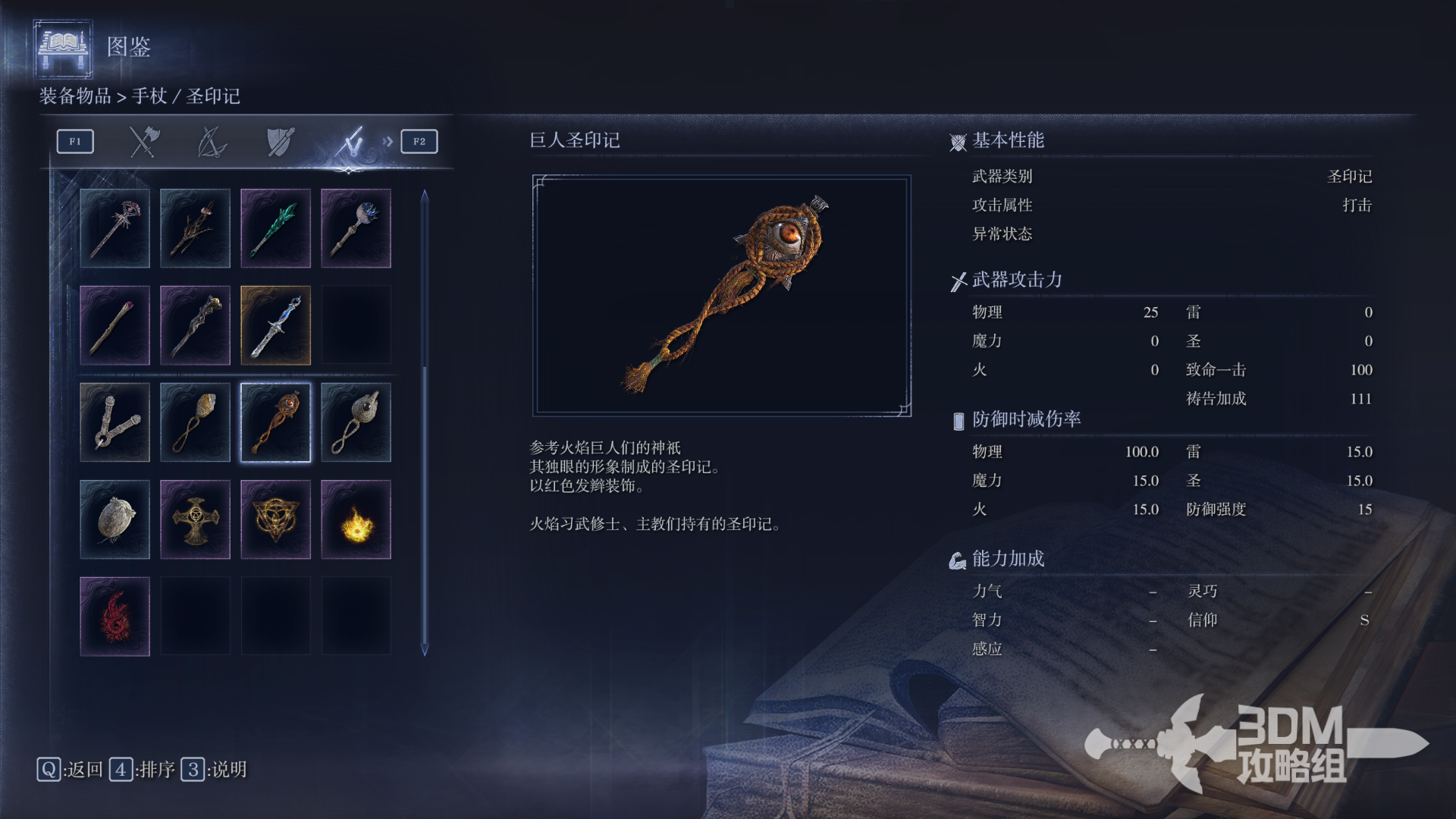Click the Q return prompt
The width and height of the screenshot is (1456, 819).
(70, 770)
